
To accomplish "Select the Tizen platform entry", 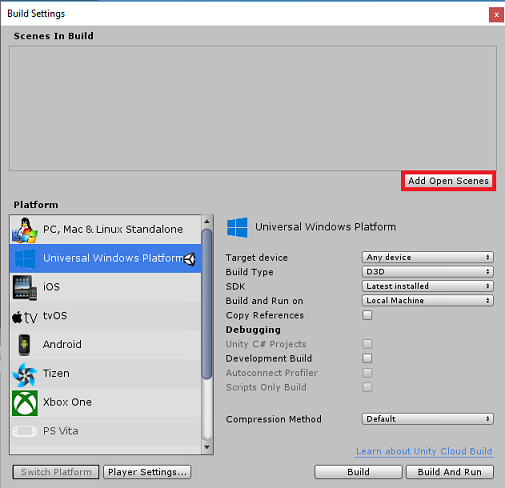I will pyautogui.click(x=106, y=374).
